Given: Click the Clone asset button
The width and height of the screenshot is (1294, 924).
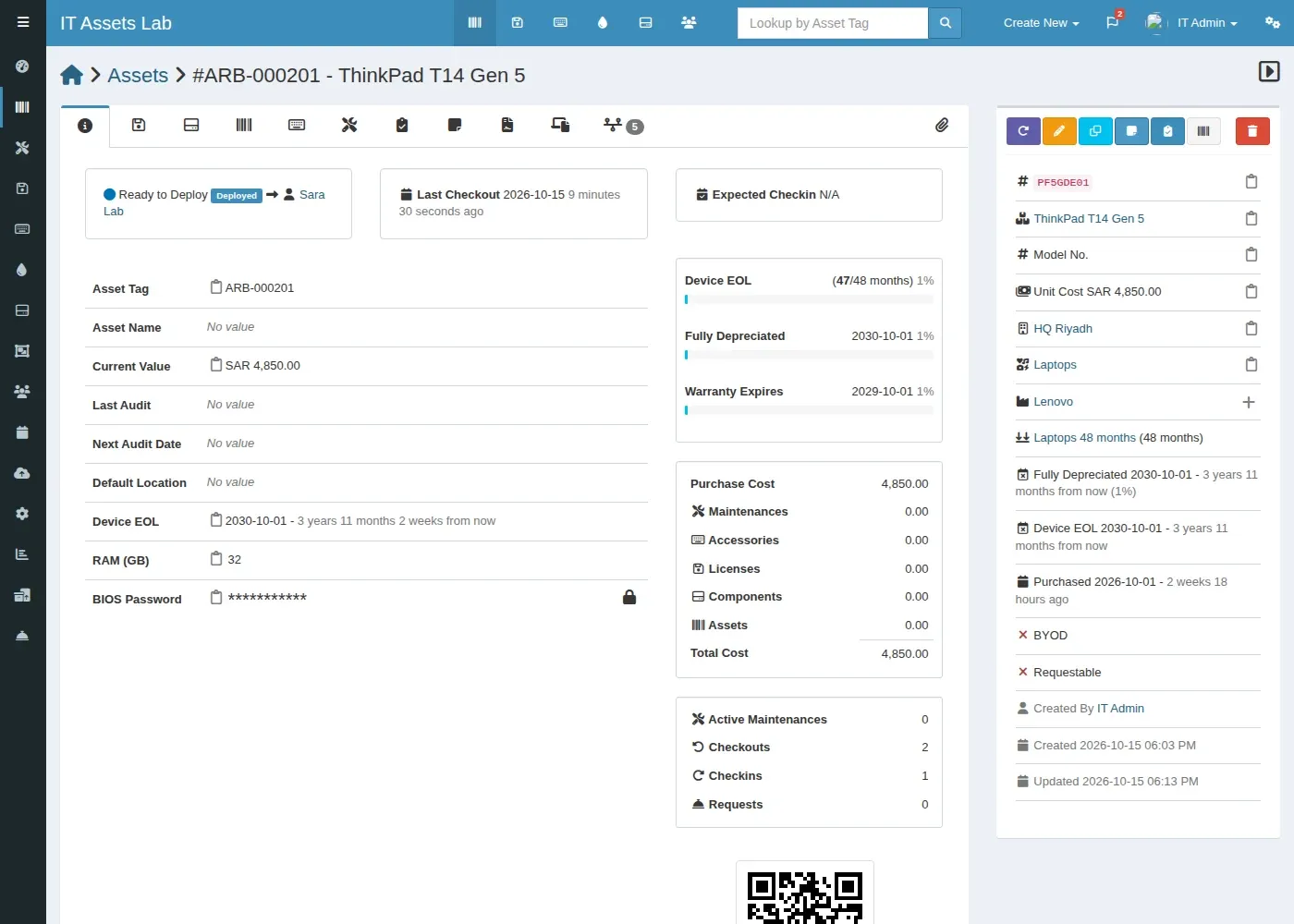Looking at the screenshot, I should pos(1095,131).
